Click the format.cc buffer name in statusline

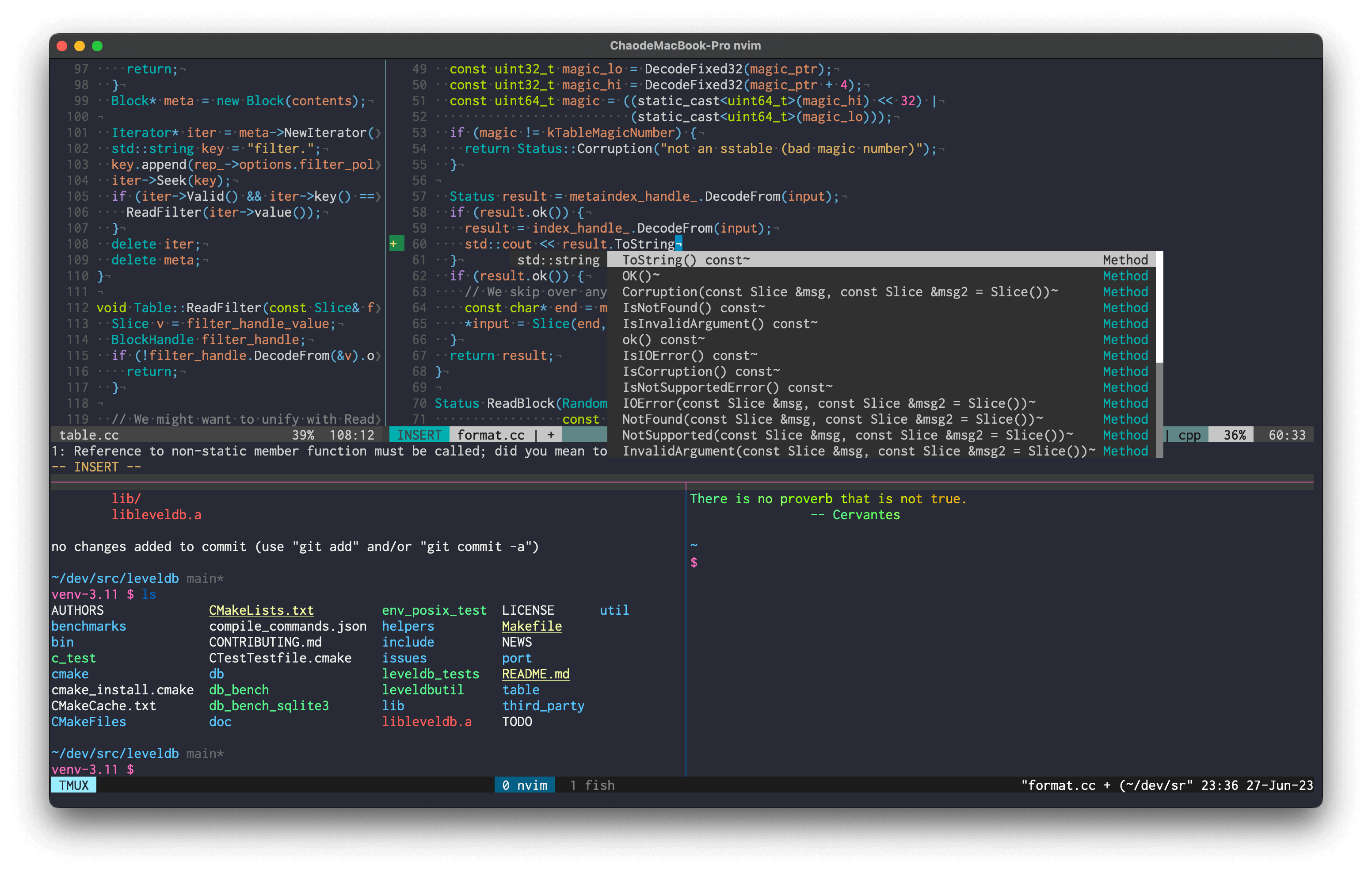pos(490,435)
